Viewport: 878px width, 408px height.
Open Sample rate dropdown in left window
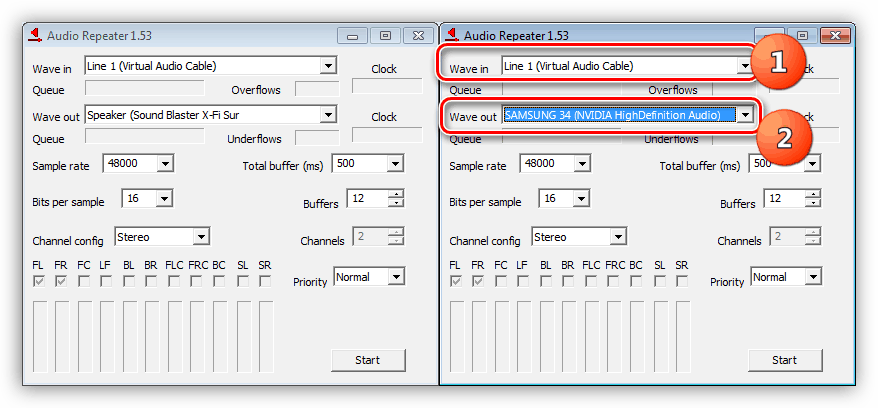click(x=165, y=163)
